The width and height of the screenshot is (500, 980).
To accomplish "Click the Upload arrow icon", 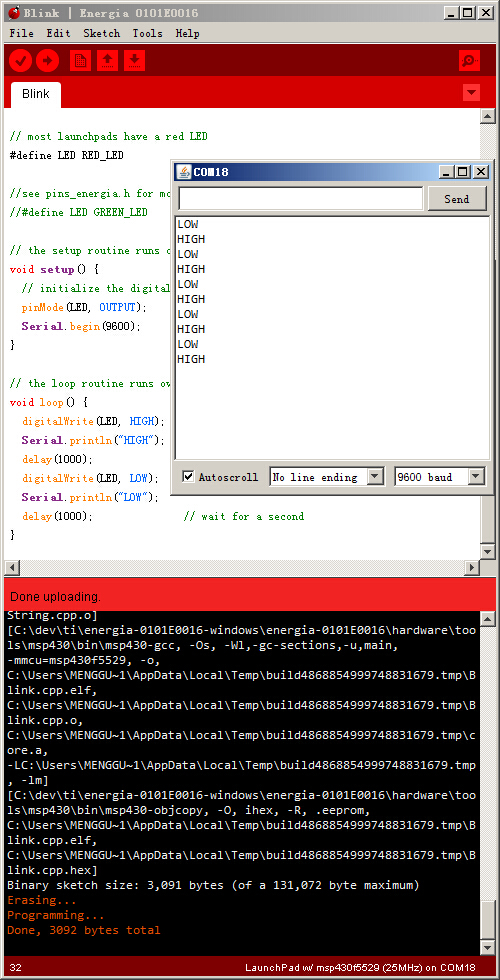I will [48, 61].
